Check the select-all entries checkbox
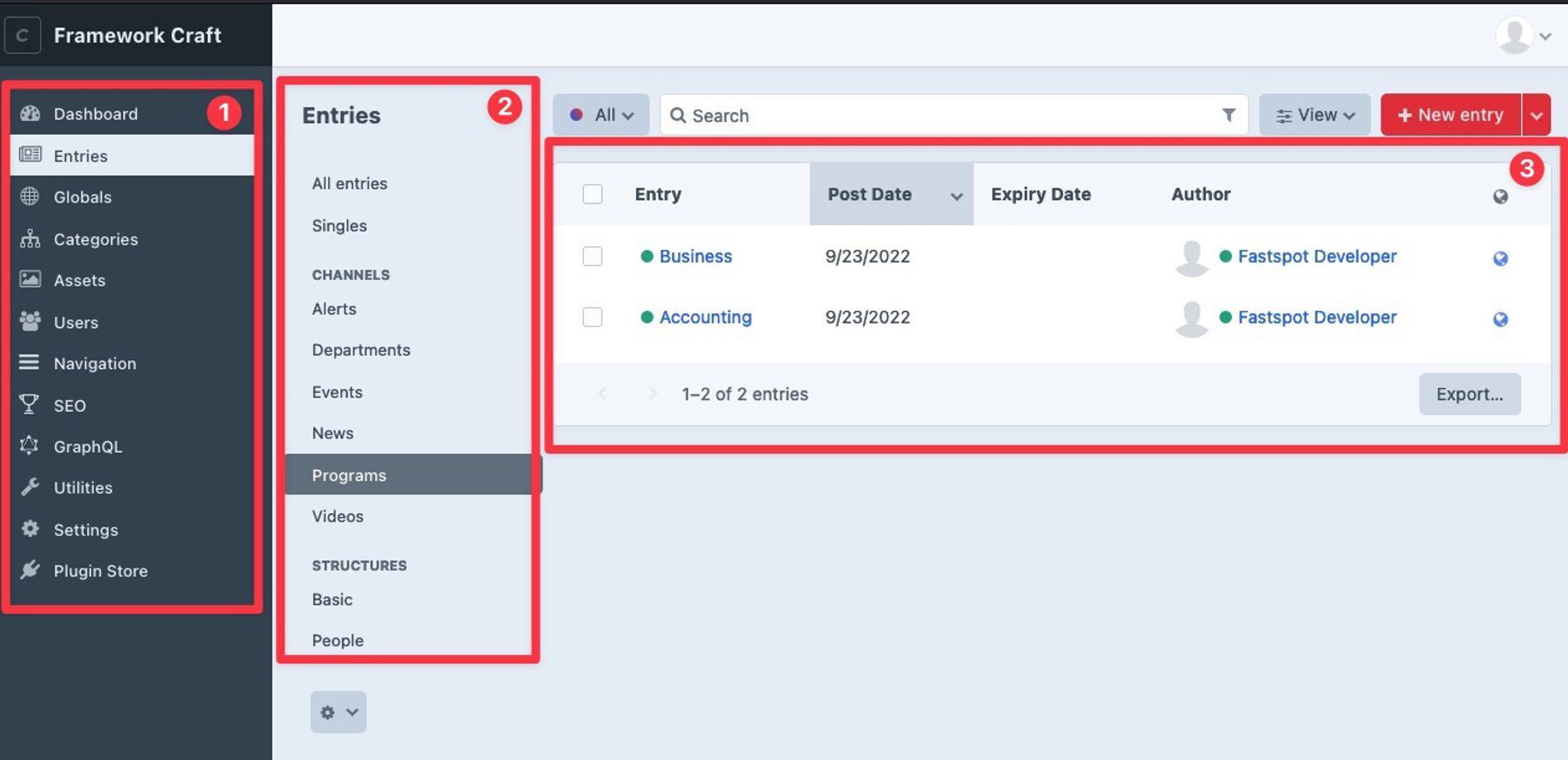This screenshot has height=760, width=1568. click(593, 194)
